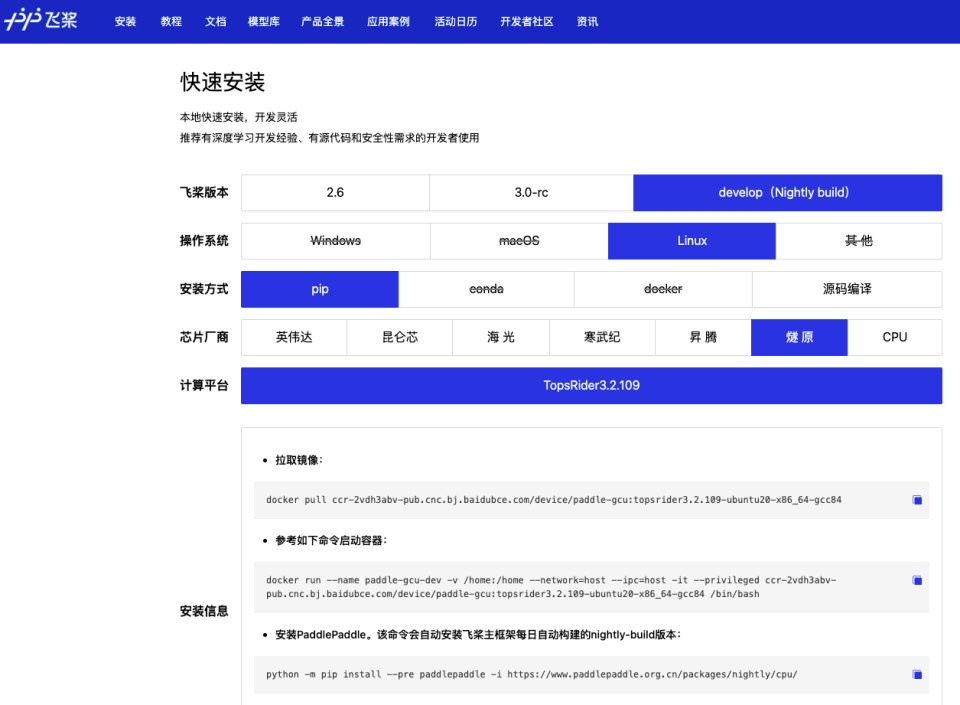Open the 安装 navigation menu
This screenshot has width=960, height=705.
pyautogui.click(x=125, y=21)
